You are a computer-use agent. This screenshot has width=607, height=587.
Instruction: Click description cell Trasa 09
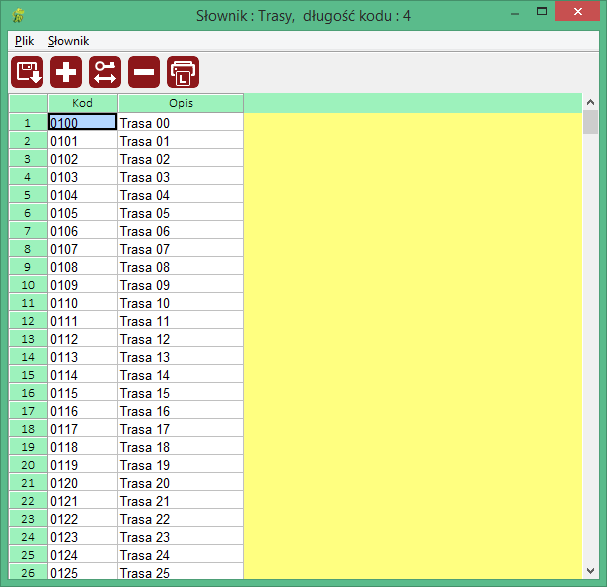tap(181, 285)
